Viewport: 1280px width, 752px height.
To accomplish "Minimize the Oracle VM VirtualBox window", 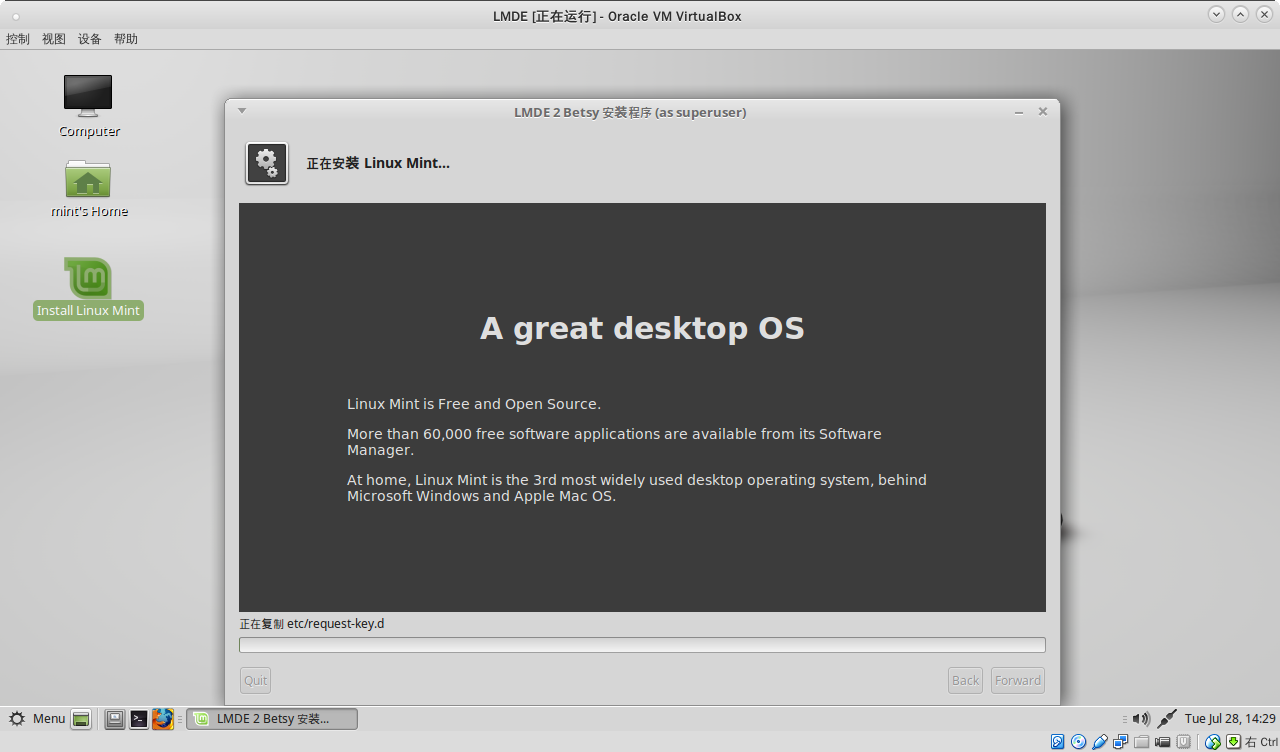I will click(x=1216, y=14).
